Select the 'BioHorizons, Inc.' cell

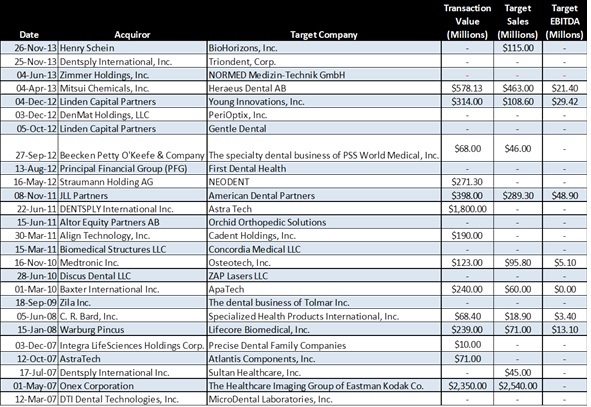(x=324, y=48)
